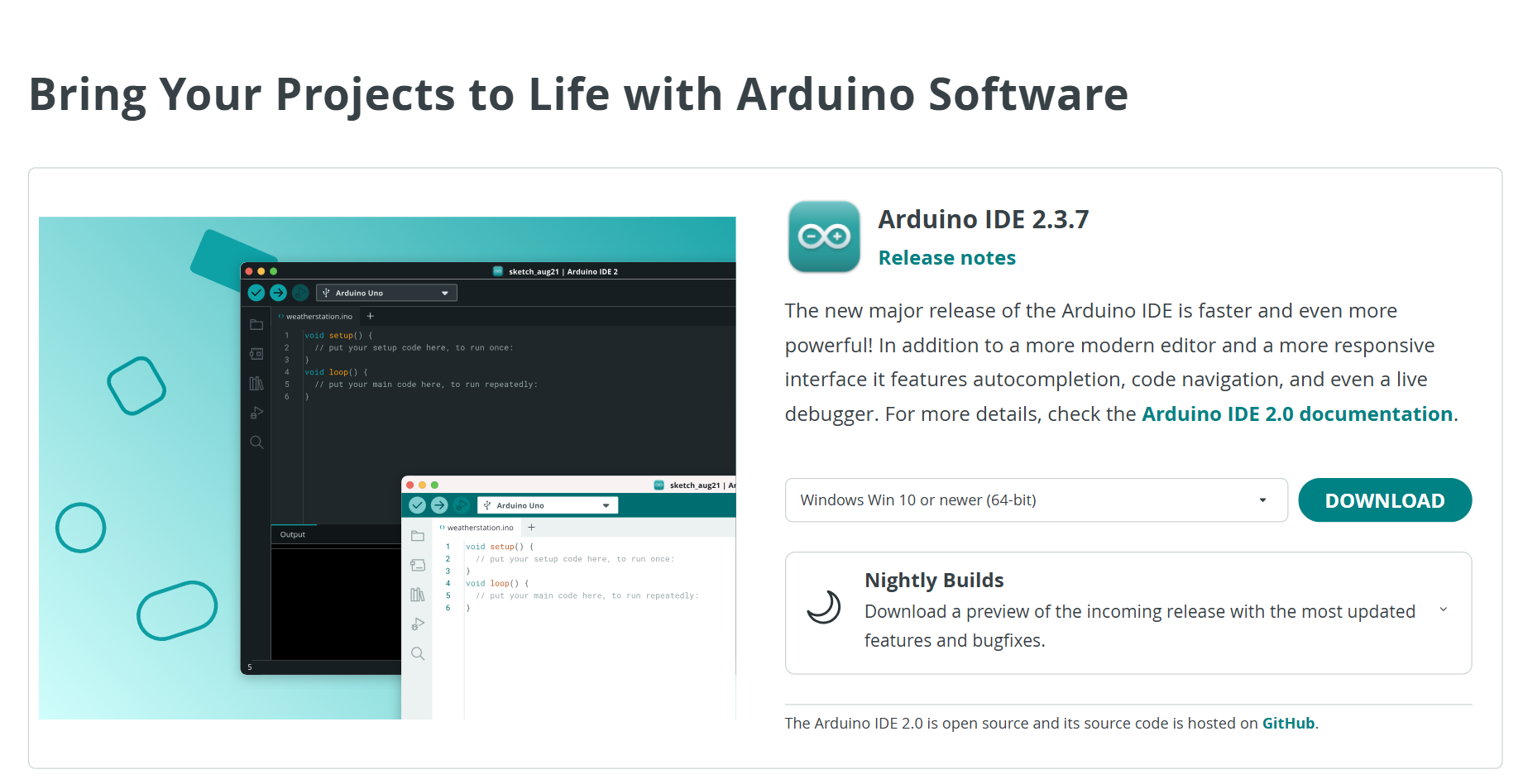Screen dimensions: 1523x784
Task: Open Arduino Uno board selector in light window
Action: (547, 505)
